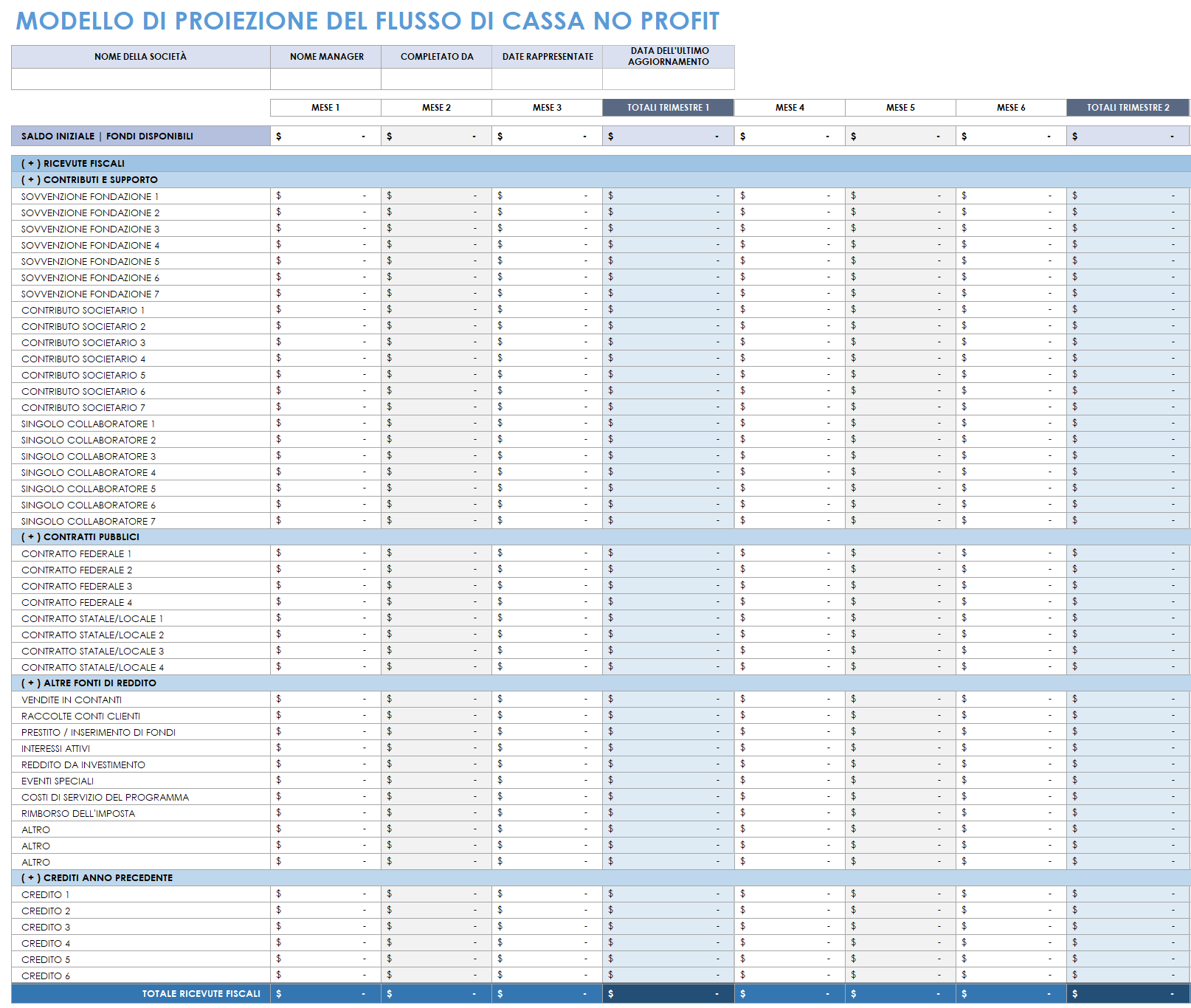Click the TOTALE RICEVUTE FISCALI total row label
Screen dimensions: 1191x1008
141,993
